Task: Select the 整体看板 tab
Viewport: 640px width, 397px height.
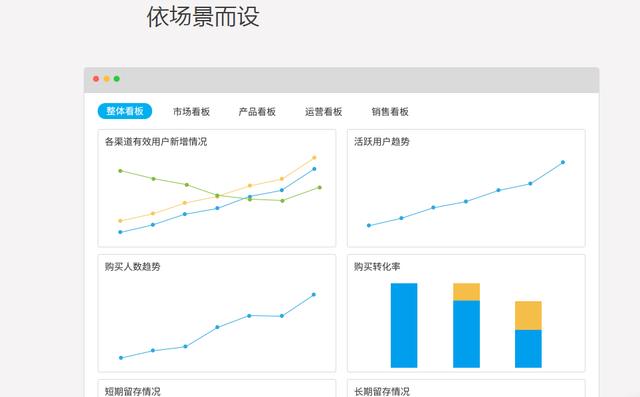Action: click(125, 111)
